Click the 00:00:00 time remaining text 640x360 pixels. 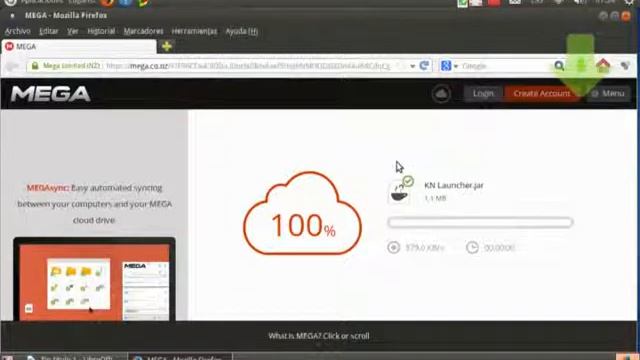499,248
